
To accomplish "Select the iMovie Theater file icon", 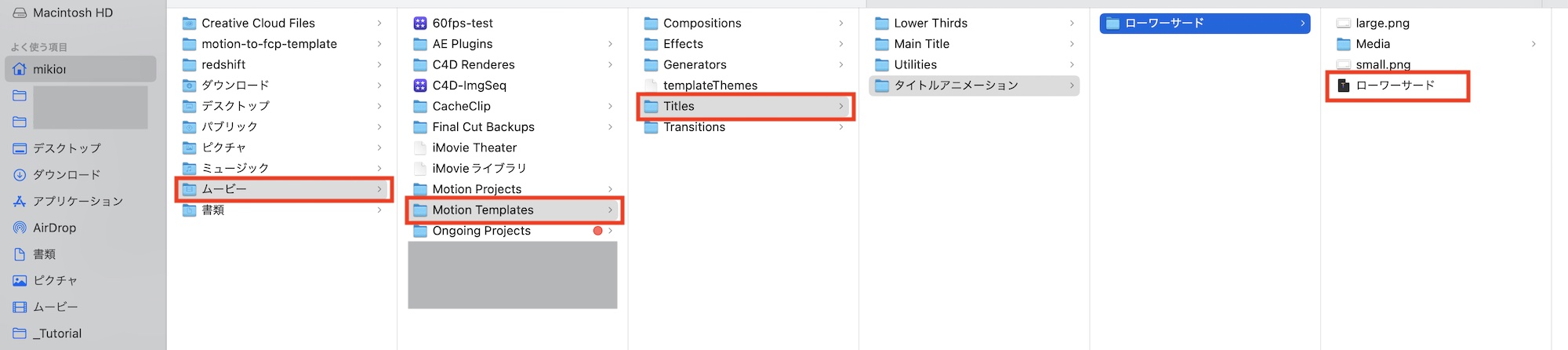I will click(x=420, y=148).
